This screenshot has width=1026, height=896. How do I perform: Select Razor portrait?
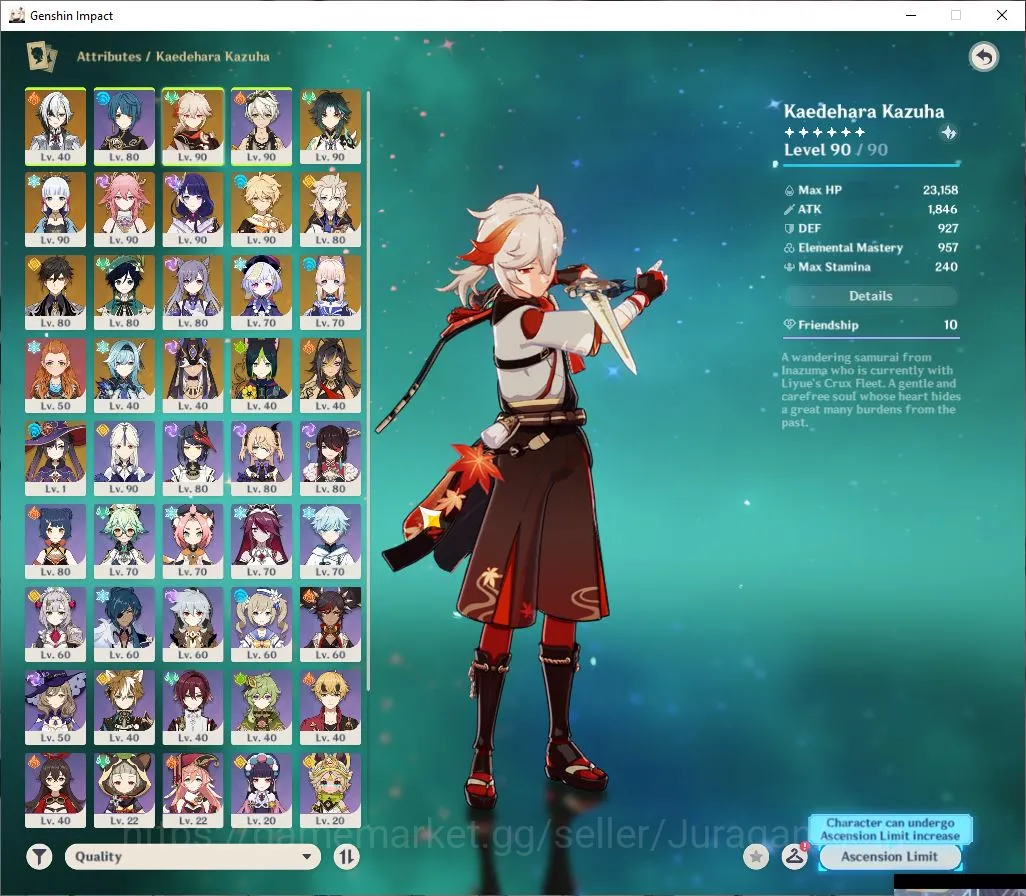193,625
